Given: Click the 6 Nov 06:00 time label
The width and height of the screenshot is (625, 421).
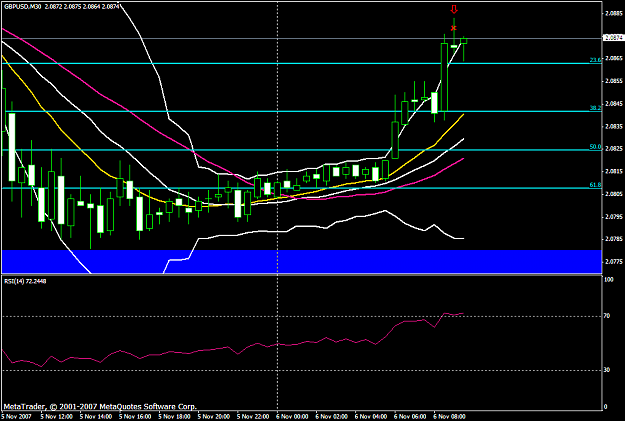Looking at the screenshot, I should point(410,417).
